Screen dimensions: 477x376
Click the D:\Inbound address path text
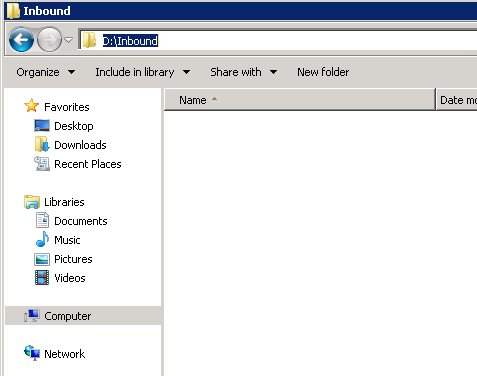pos(130,41)
